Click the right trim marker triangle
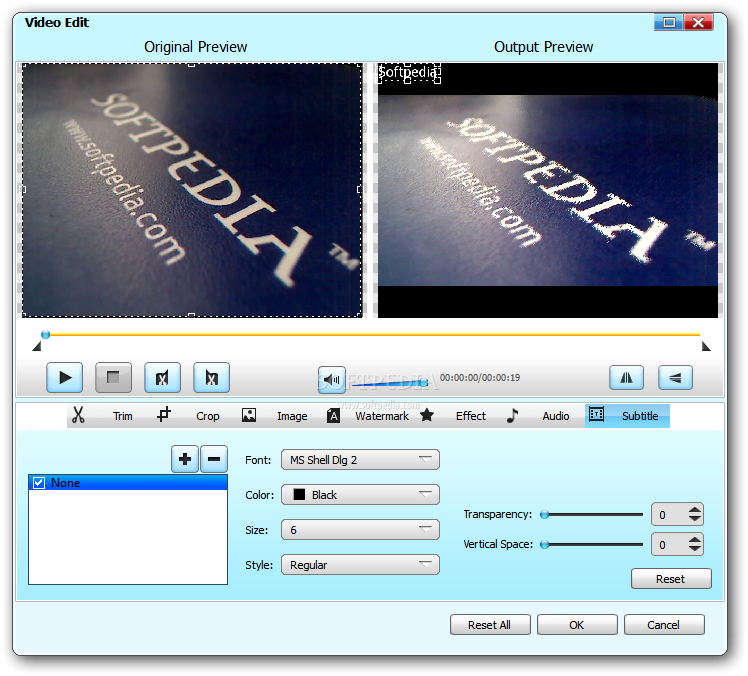 pos(706,346)
